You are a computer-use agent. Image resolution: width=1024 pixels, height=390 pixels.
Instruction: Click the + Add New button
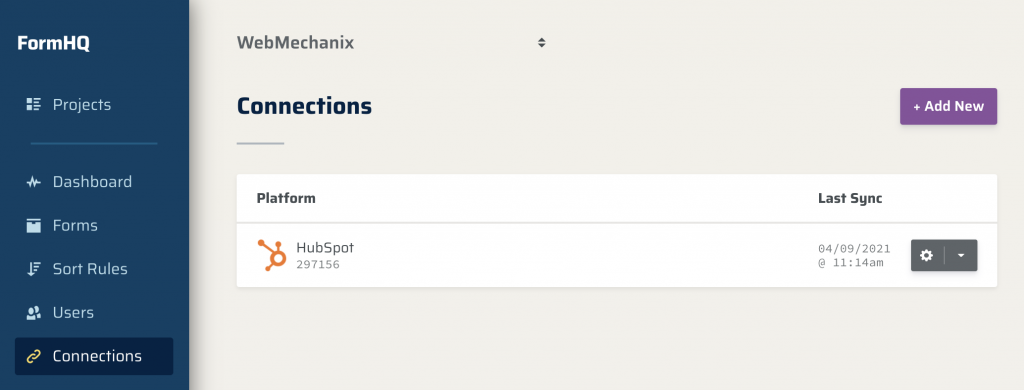pos(948,106)
